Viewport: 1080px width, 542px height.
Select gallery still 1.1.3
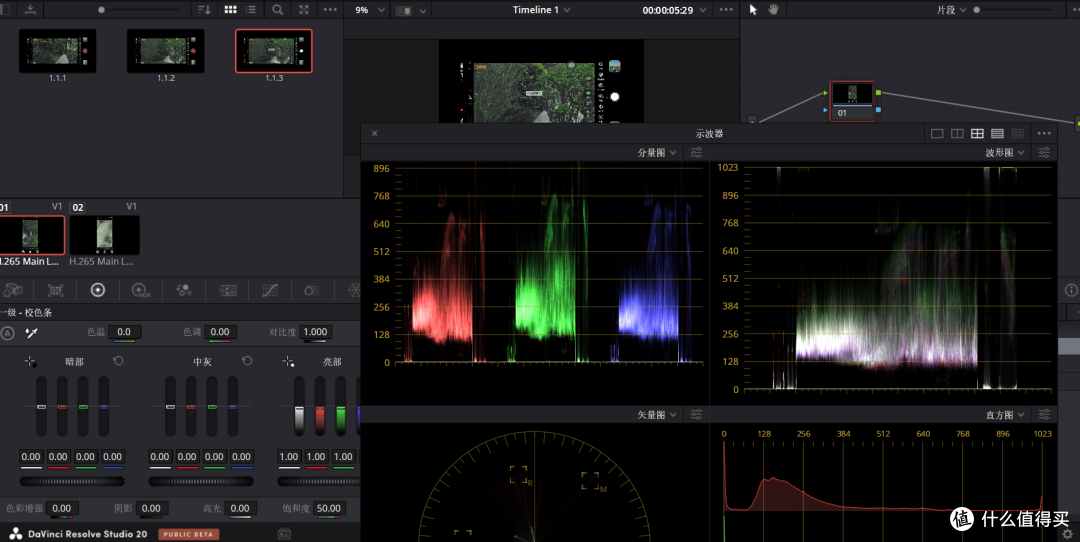pyautogui.click(x=273, y=51)
